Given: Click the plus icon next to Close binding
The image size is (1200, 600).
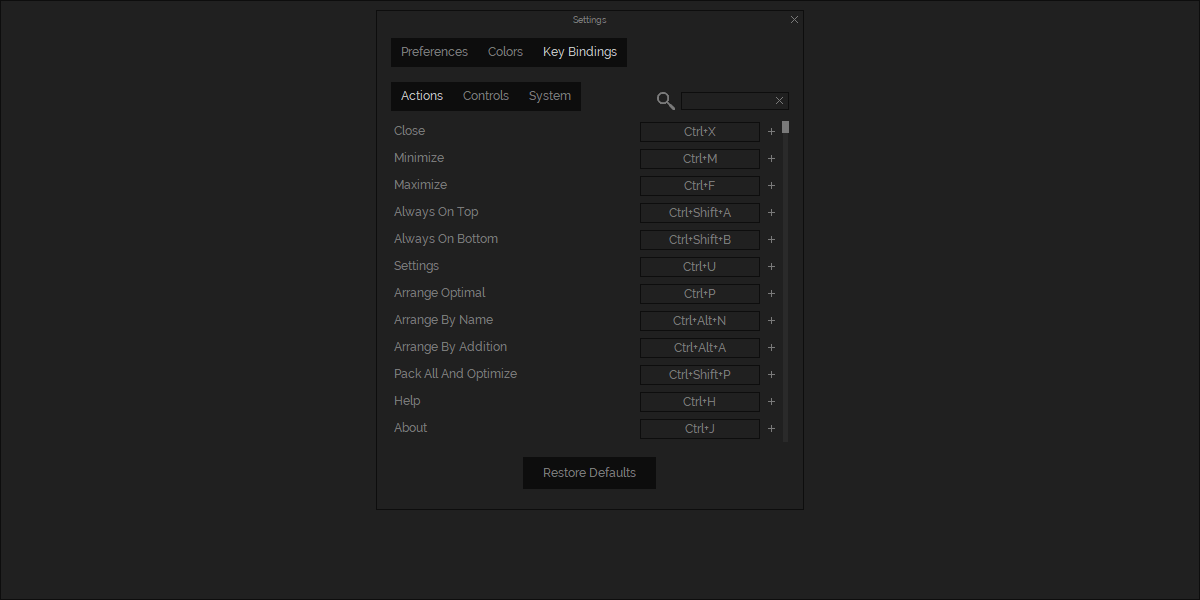Looking at the screenshot, I should click(x=771, y=132).
